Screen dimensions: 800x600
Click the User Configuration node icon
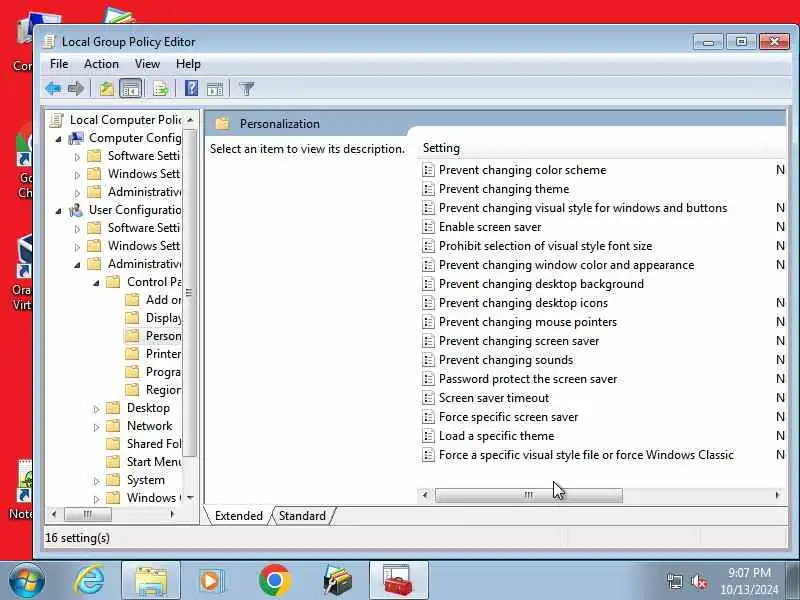coord(77,210)
